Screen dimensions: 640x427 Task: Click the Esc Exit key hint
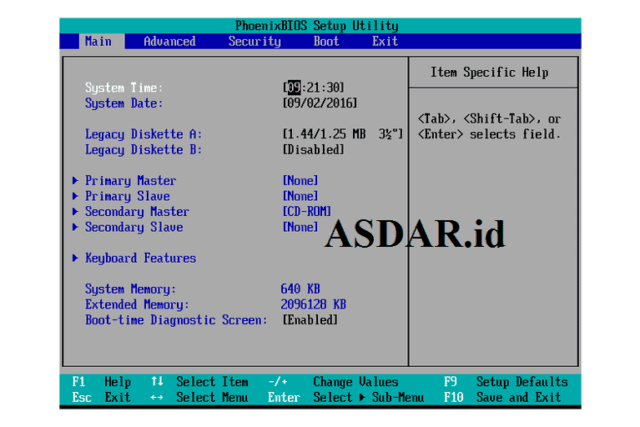(101, 397)
